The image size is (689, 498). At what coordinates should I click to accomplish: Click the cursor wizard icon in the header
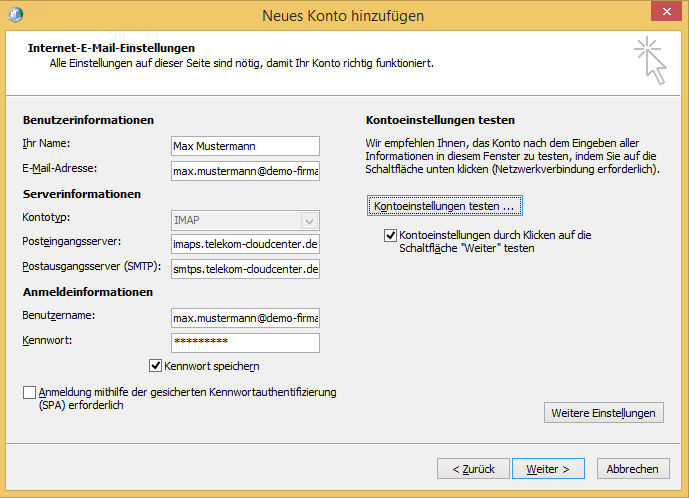tap(650, 61)
